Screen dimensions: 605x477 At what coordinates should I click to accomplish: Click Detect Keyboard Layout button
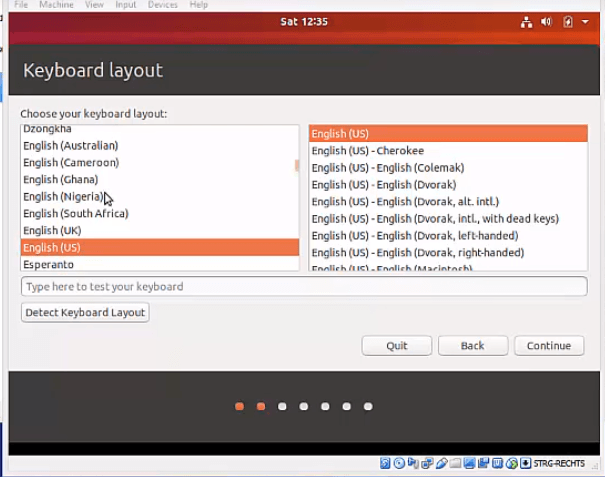[x=85, y=313]
